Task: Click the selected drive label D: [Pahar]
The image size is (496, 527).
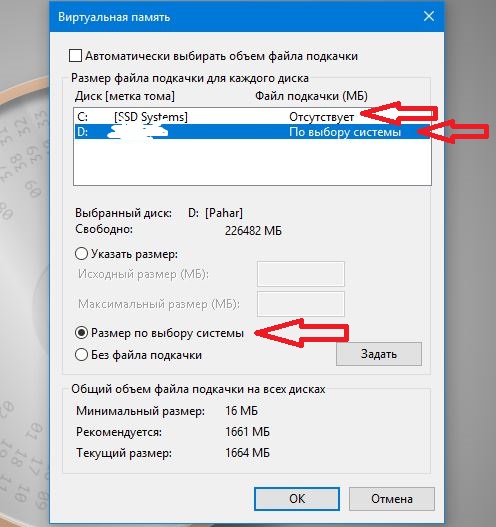Action: (x=215, y=213)
